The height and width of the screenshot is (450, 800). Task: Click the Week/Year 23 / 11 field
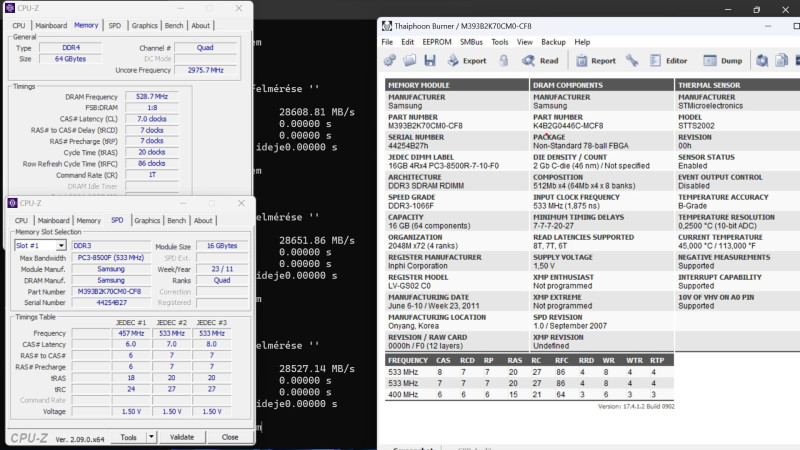[x=222, y=269]
